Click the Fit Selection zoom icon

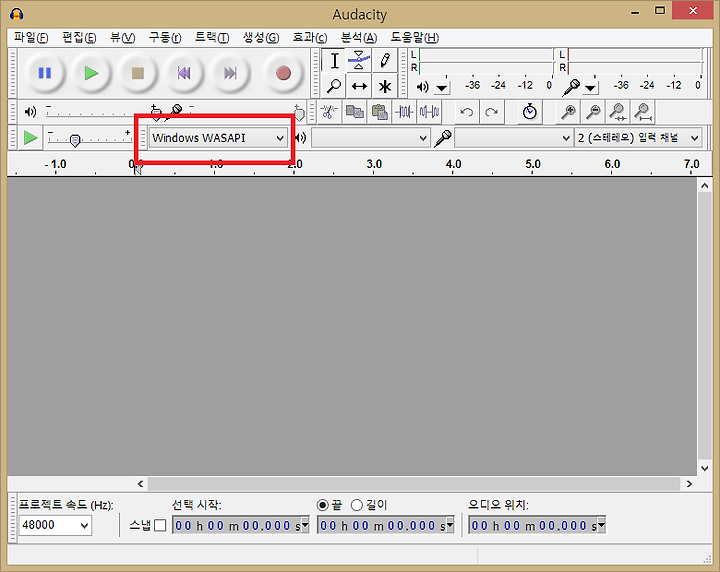pyautogui.click(x=618, y=112)
